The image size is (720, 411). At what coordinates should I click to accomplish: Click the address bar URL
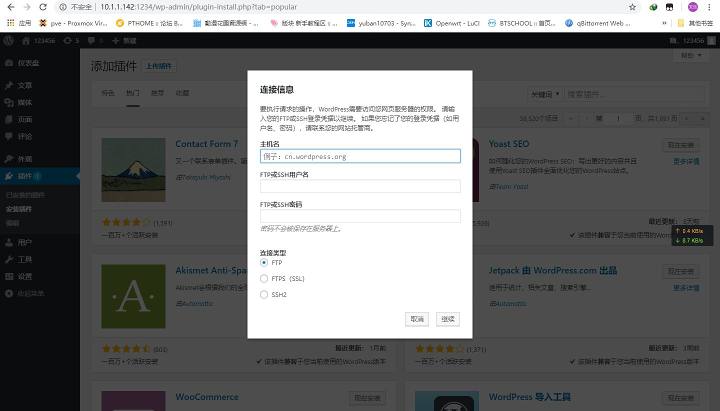[x=198, y=7]
